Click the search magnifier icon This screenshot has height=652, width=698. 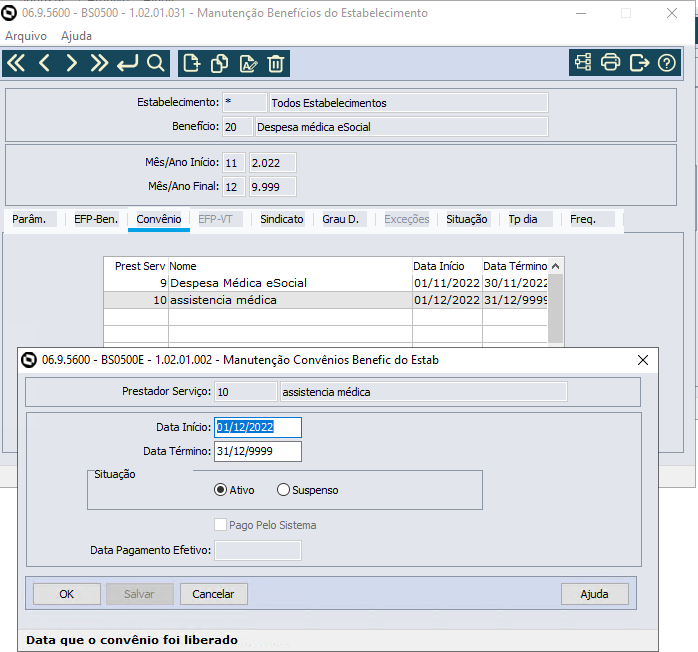tap(156, 64)
